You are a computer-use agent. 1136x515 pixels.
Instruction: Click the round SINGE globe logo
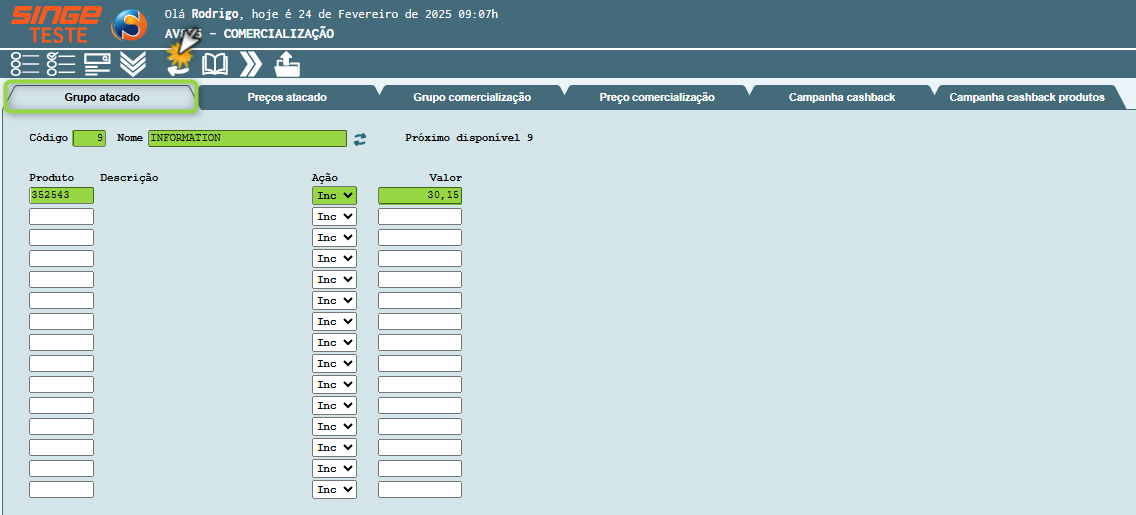click(x=128, y=25)
